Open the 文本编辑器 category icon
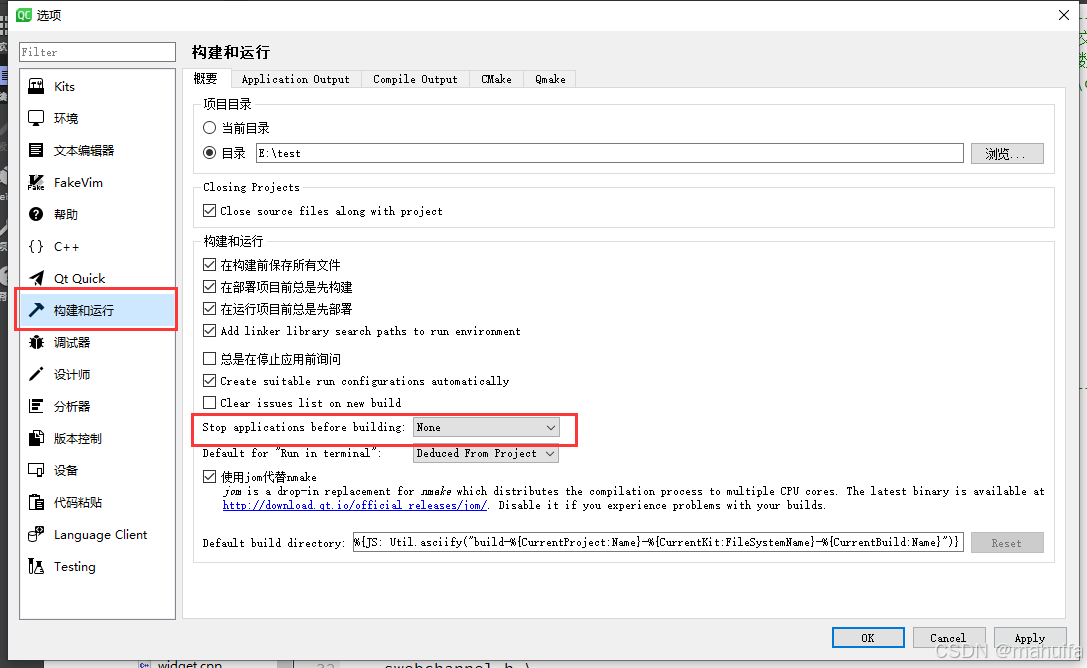This screenshot has height=668, width=1087. pyautogui.click(x=36, y=150)
